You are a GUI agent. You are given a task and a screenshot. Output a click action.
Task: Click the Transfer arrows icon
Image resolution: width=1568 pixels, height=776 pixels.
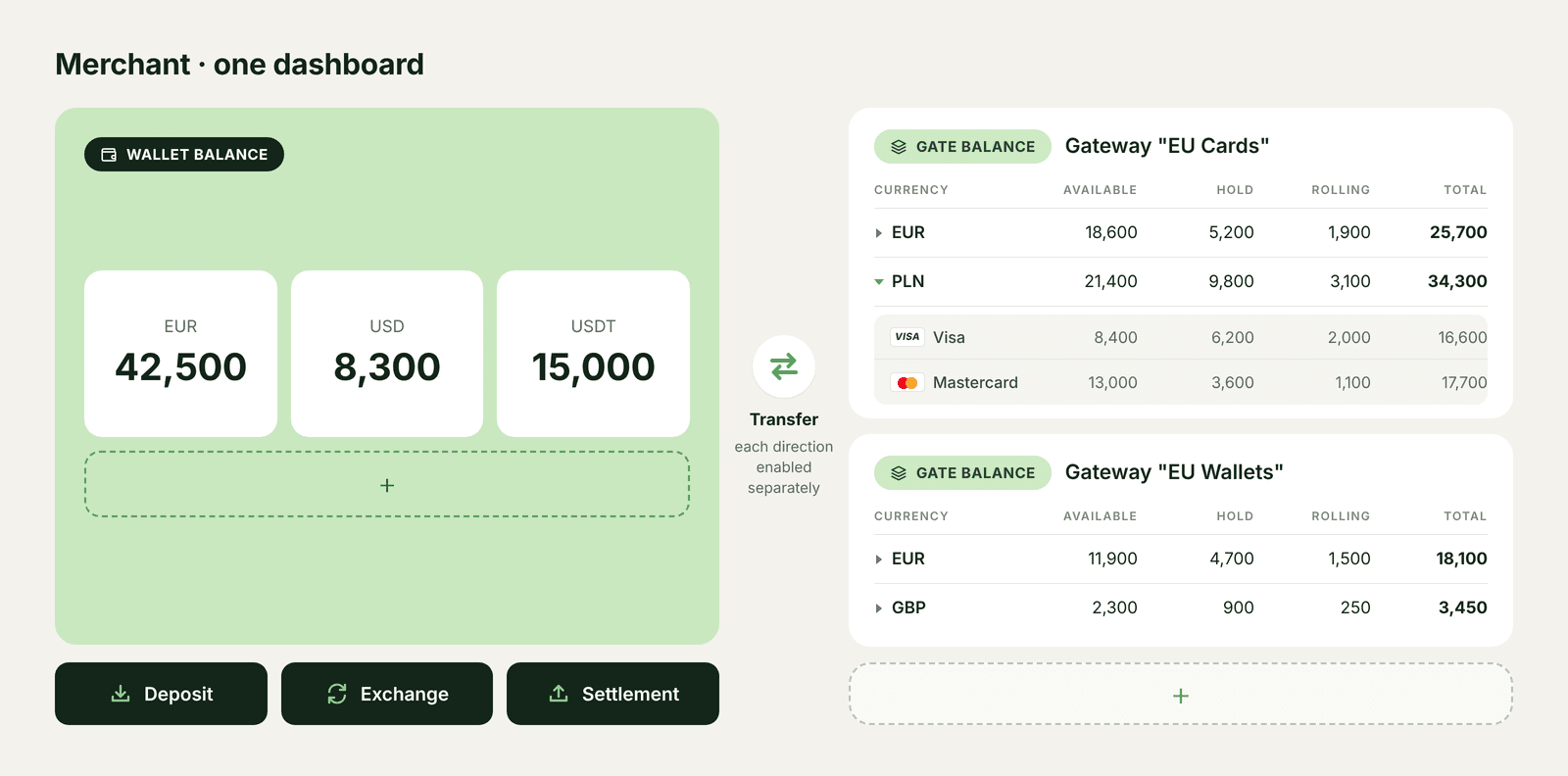(x=784, y=366)
